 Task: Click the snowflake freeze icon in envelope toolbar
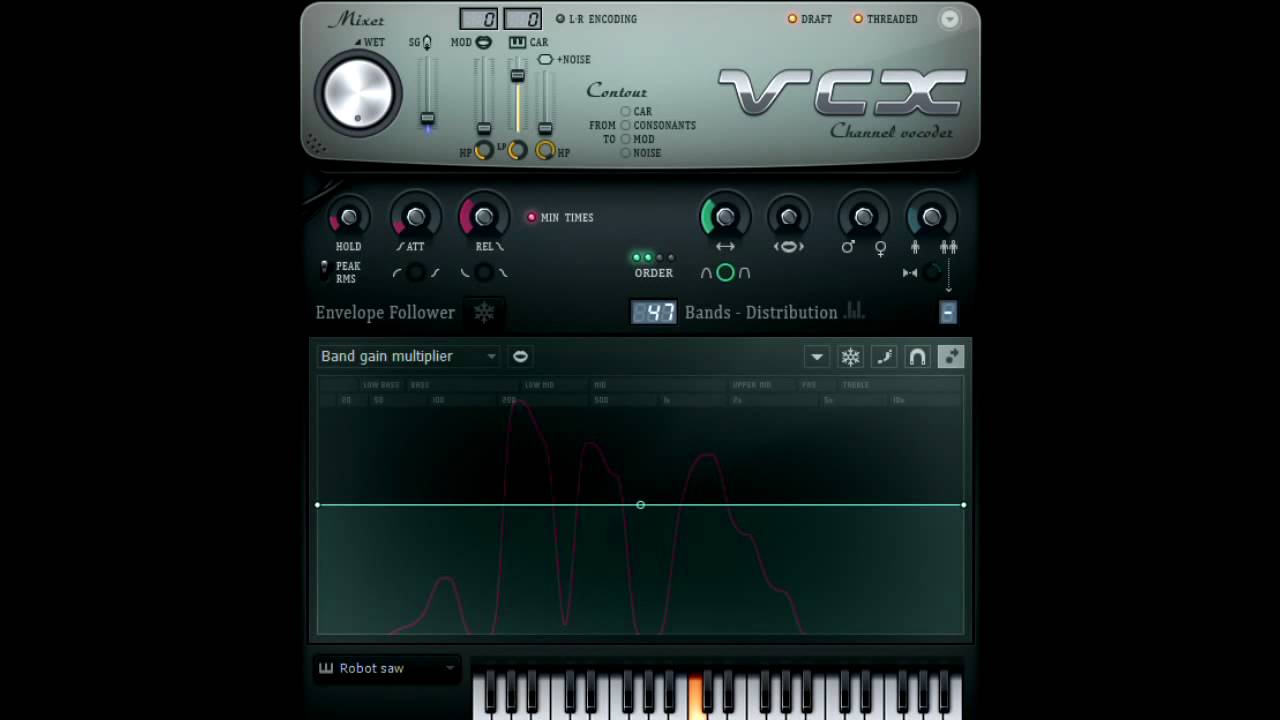850,357
